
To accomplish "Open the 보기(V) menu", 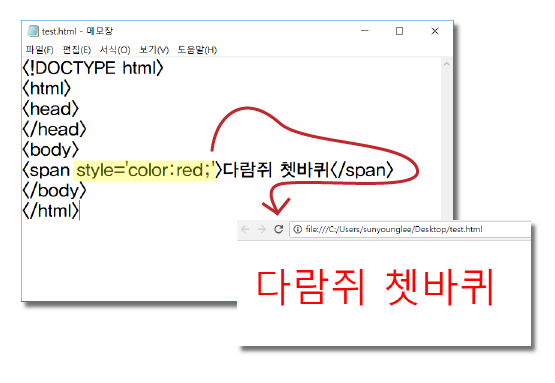I will (x=154, y=50).
